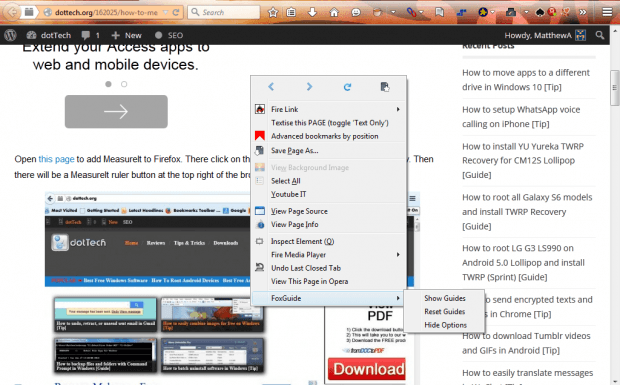
Task: Expand the FoxGuide submenu entry
Action: 329,298
